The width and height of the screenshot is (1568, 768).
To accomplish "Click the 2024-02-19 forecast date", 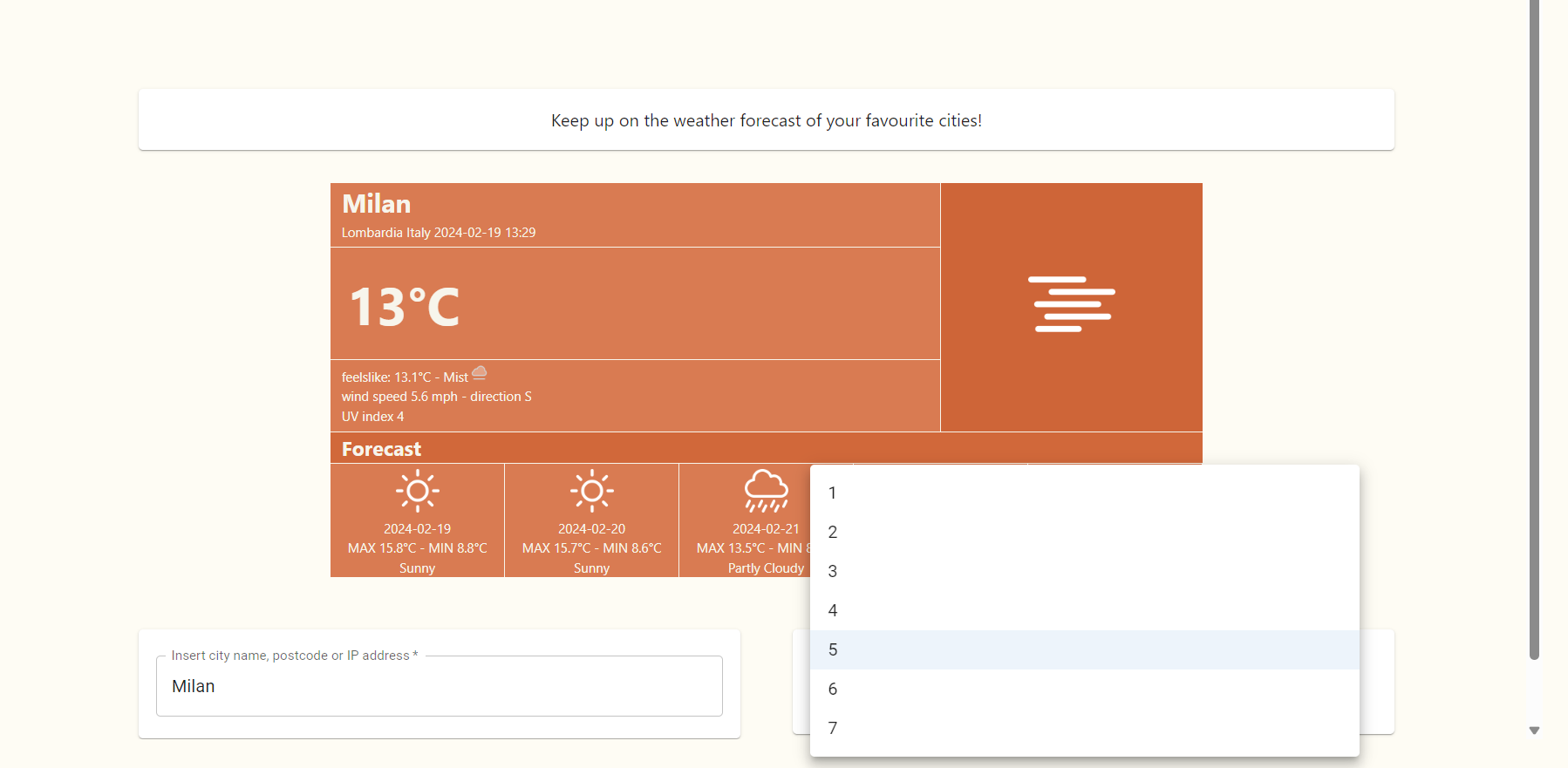I will tap(418, 529).
